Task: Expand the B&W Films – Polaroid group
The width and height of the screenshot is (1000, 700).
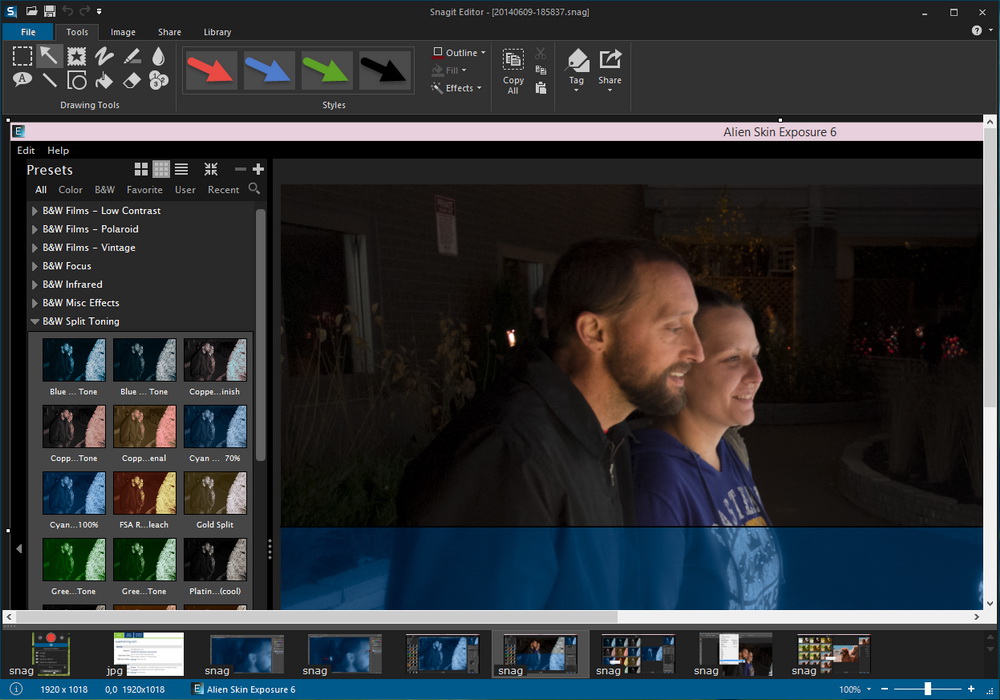Action: (x=35, y=230)
